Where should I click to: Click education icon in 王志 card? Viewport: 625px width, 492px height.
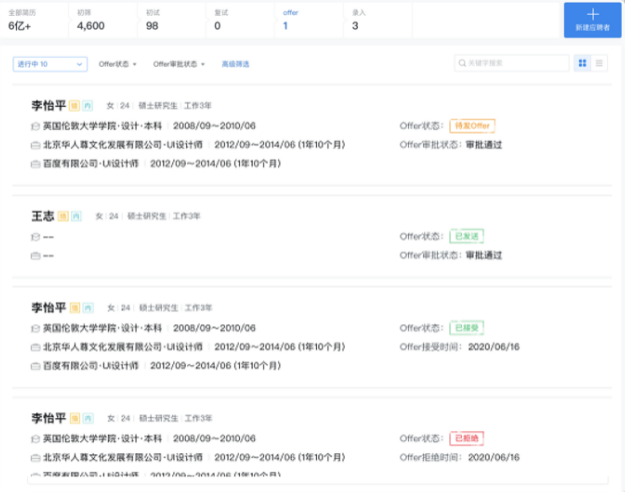coord(36,236)
